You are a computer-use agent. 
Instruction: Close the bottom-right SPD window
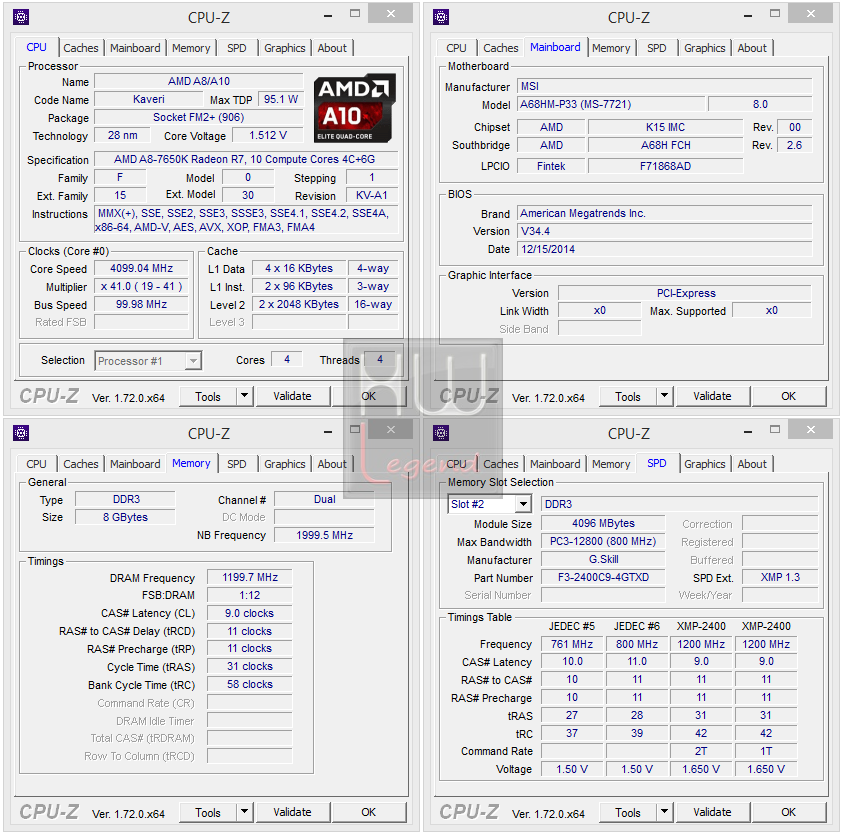810,430
